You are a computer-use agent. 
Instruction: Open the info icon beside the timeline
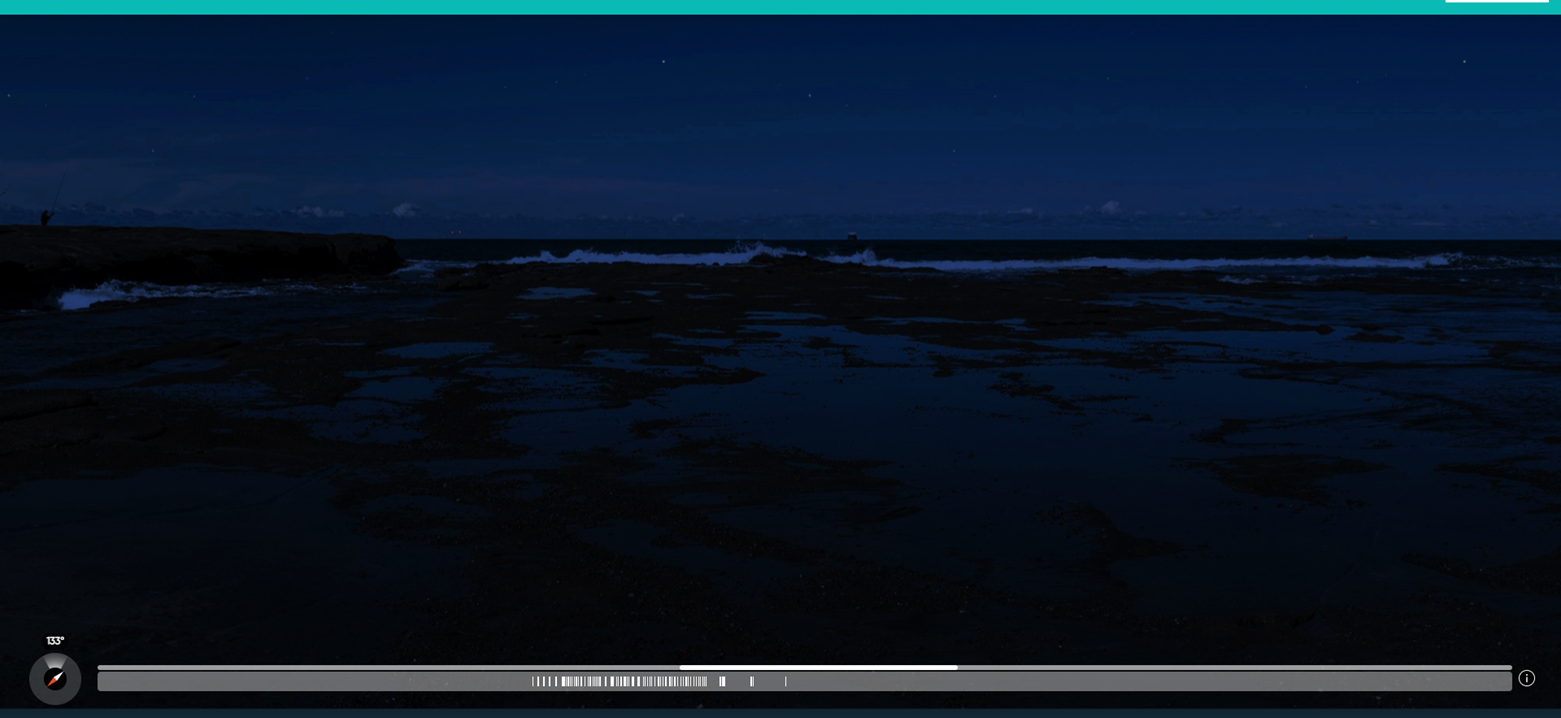click(1526, 678)
